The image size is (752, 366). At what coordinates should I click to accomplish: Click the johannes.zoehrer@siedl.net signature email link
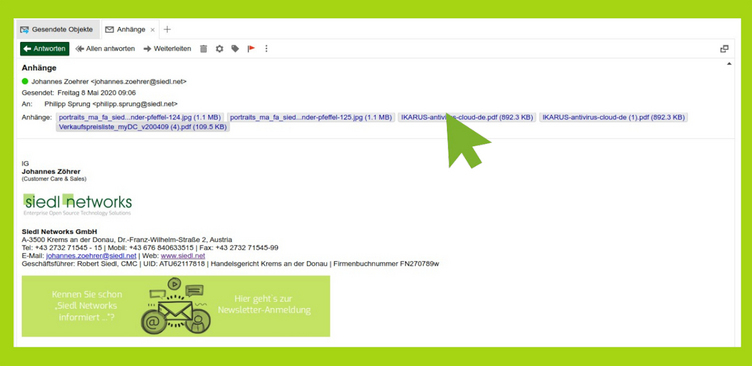point(91,256)
